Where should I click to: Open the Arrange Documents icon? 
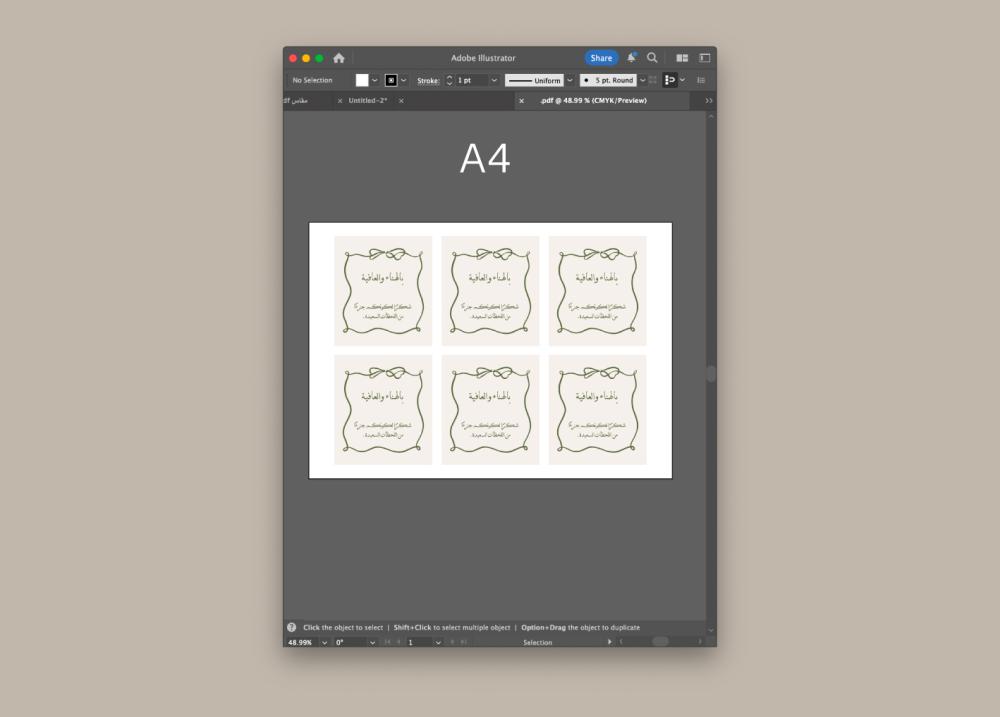[682, 58]
